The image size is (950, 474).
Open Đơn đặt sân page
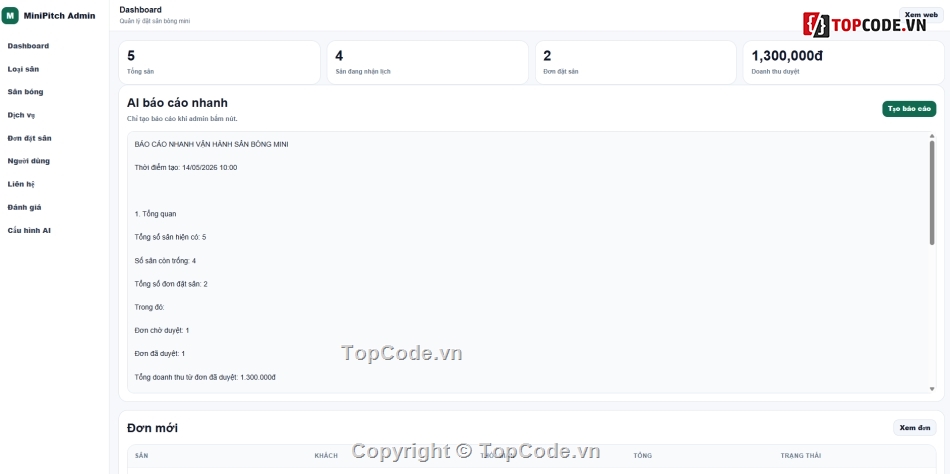pos(30,138)
